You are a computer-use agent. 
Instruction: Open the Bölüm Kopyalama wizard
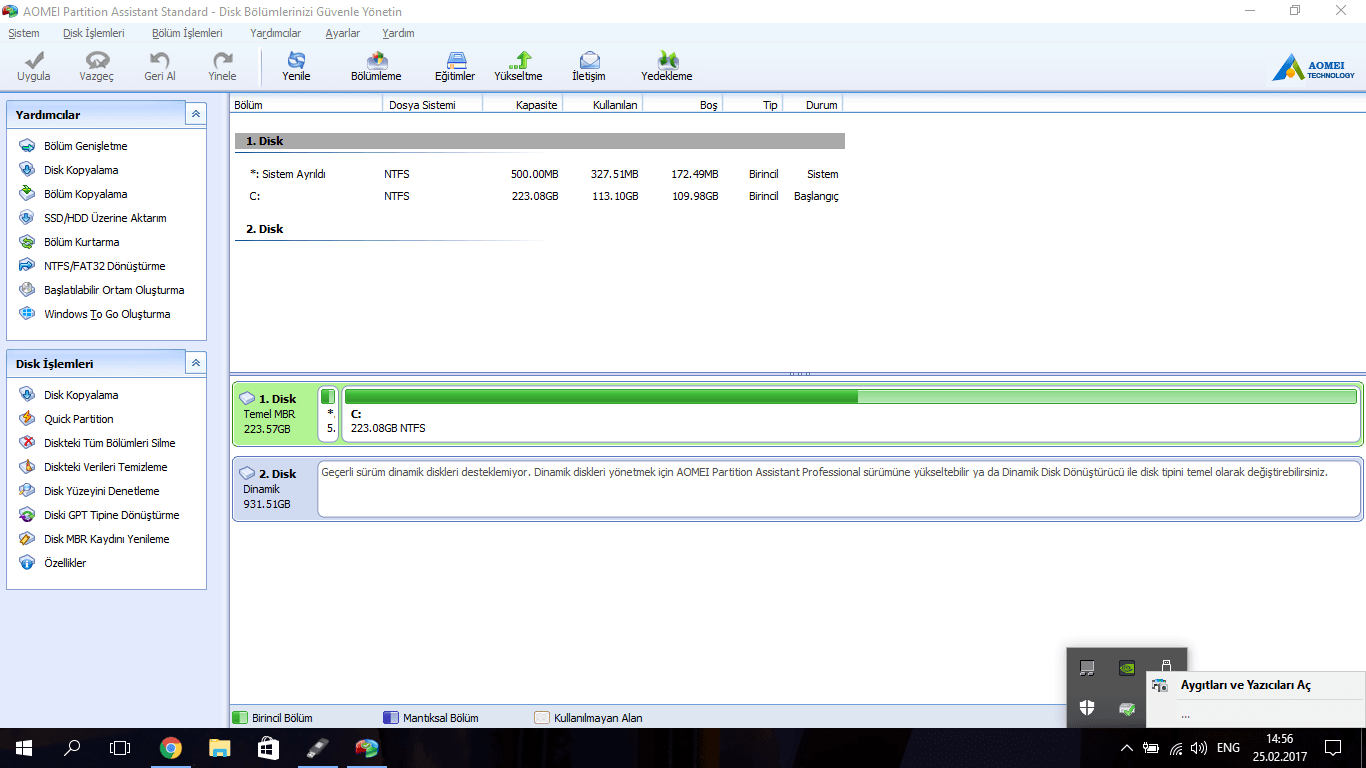(85, 194)
